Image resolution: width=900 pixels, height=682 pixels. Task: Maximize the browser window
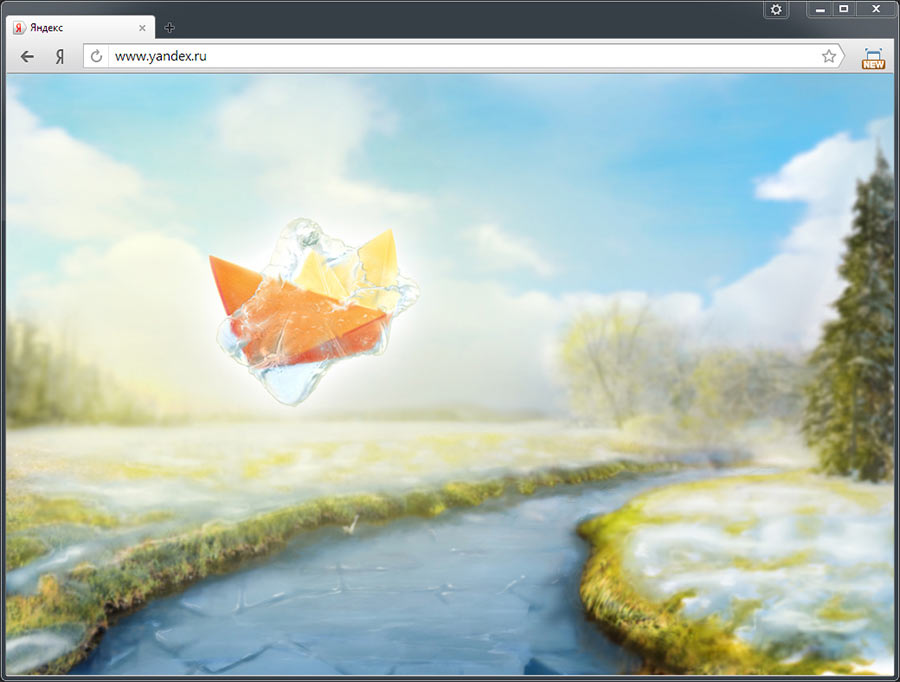843,9
